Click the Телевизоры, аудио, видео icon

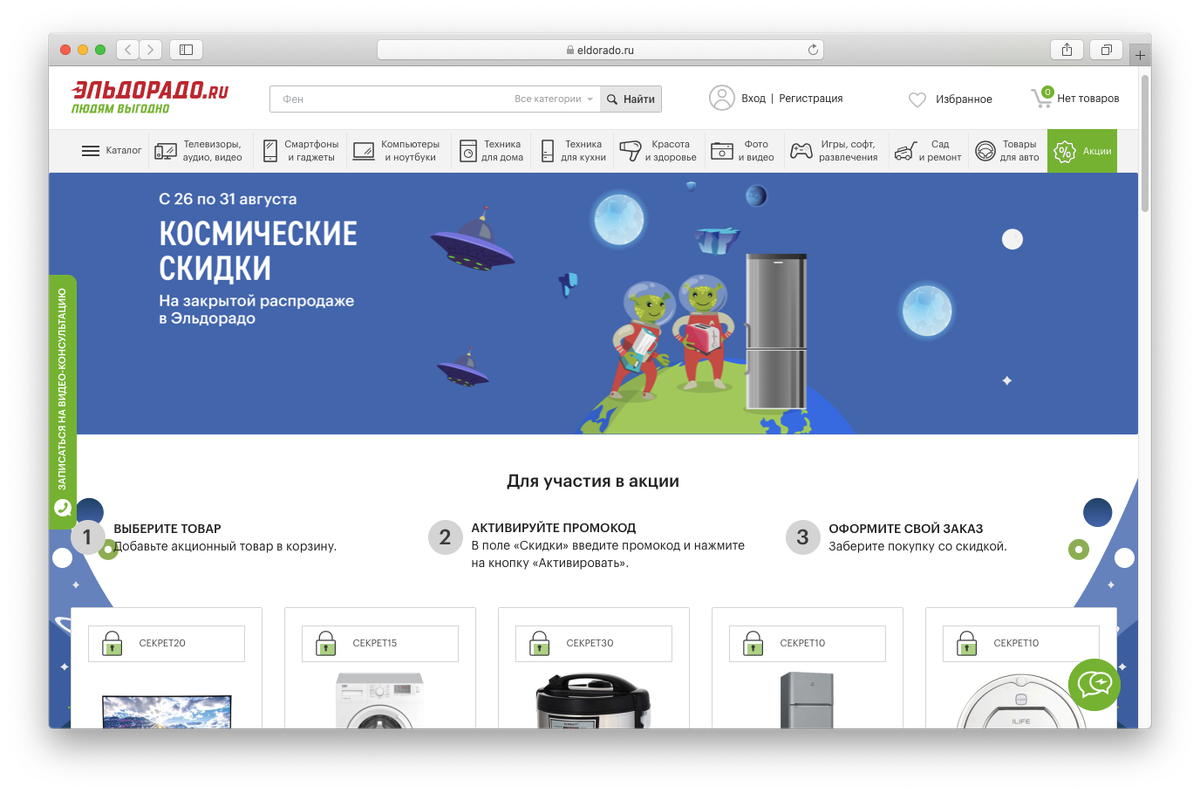166,151
